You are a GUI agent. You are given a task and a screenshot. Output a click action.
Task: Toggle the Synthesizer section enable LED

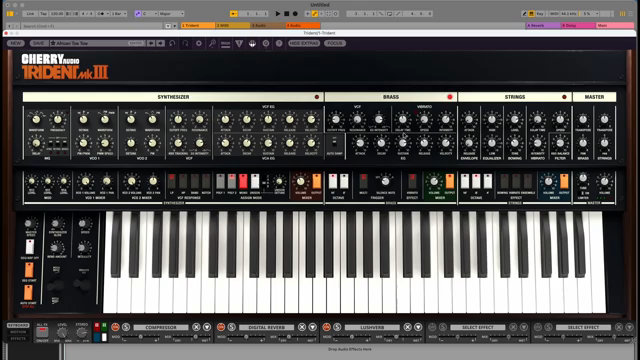point(317,97)
